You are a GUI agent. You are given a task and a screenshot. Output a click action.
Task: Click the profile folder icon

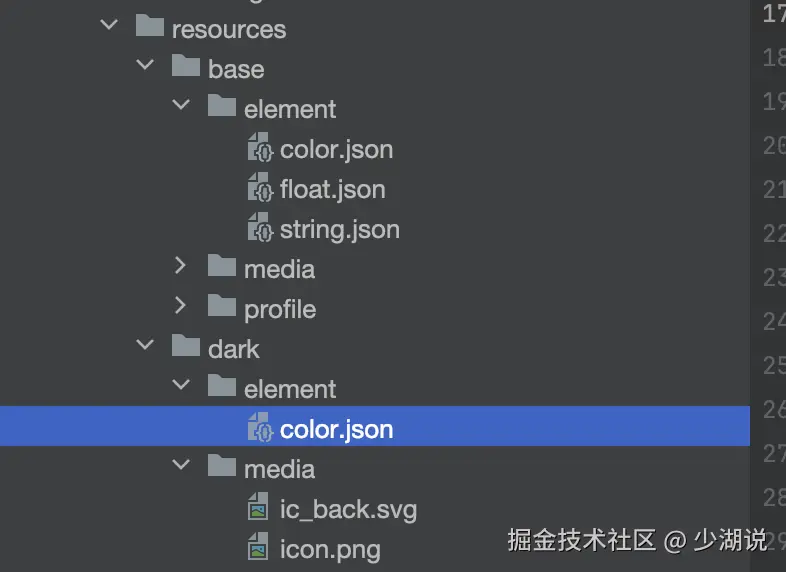pos(222,307)
